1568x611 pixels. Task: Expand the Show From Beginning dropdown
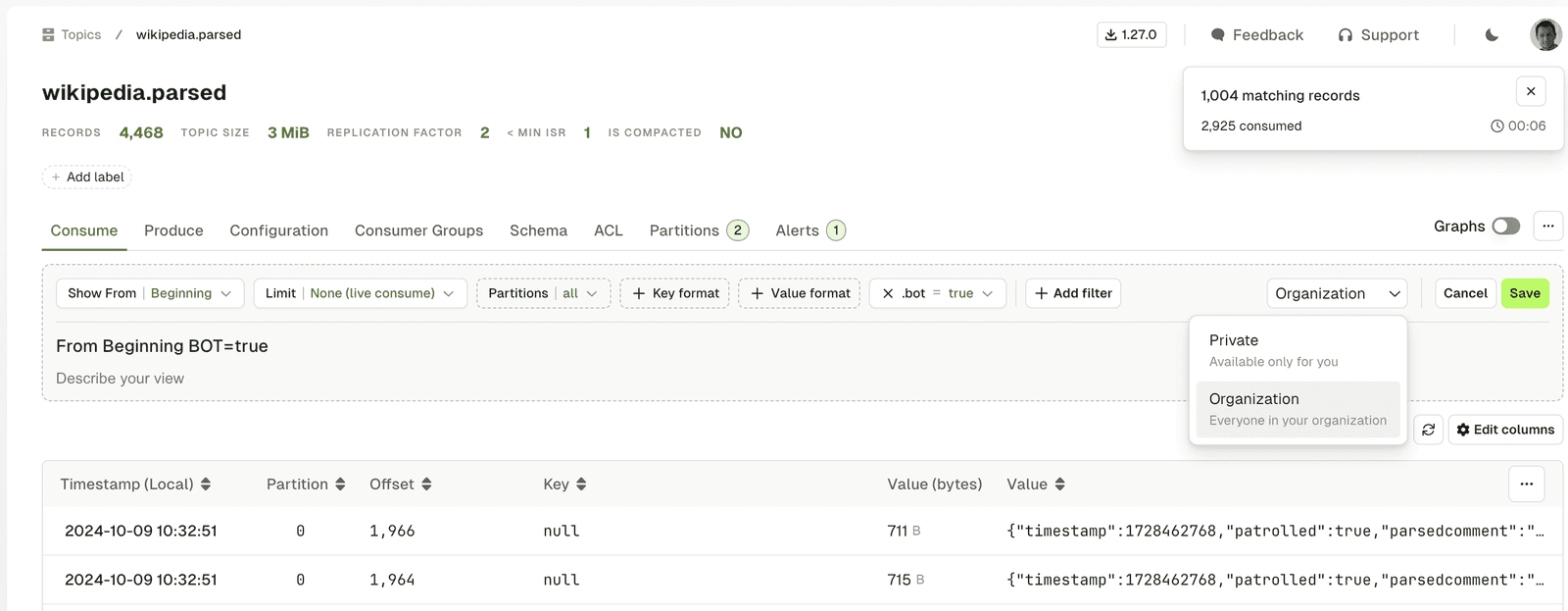click(x=150, y=293)
